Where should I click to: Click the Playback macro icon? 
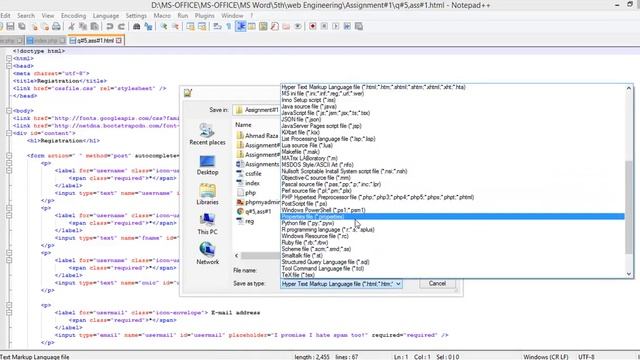(x=336, y=27)
